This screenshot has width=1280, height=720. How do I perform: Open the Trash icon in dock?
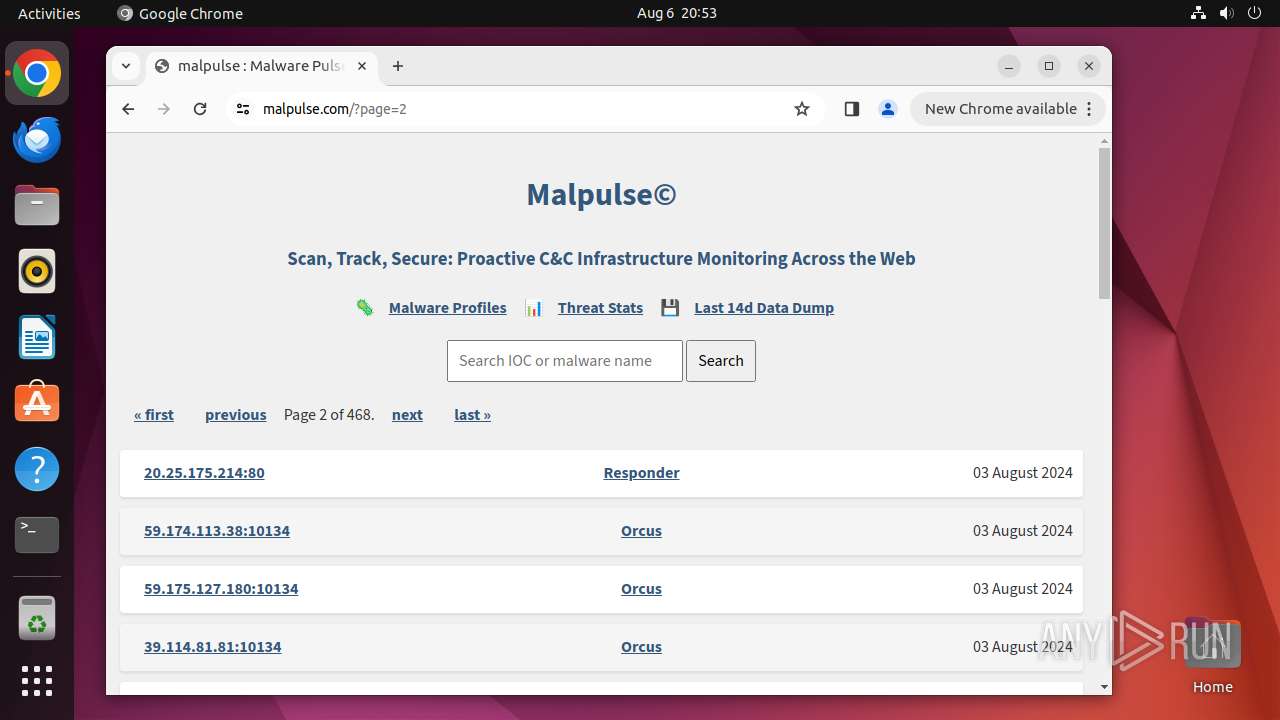37,618
